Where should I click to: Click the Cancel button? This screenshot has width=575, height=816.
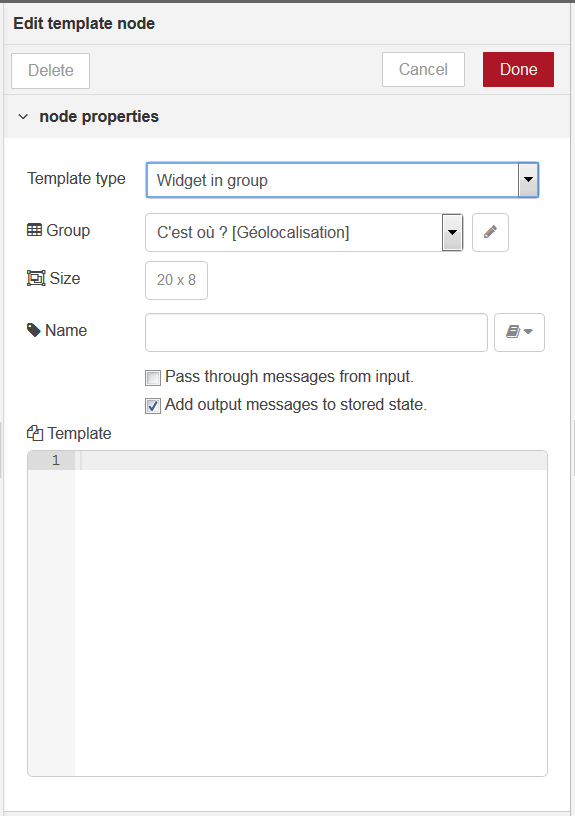pos(423,69)
